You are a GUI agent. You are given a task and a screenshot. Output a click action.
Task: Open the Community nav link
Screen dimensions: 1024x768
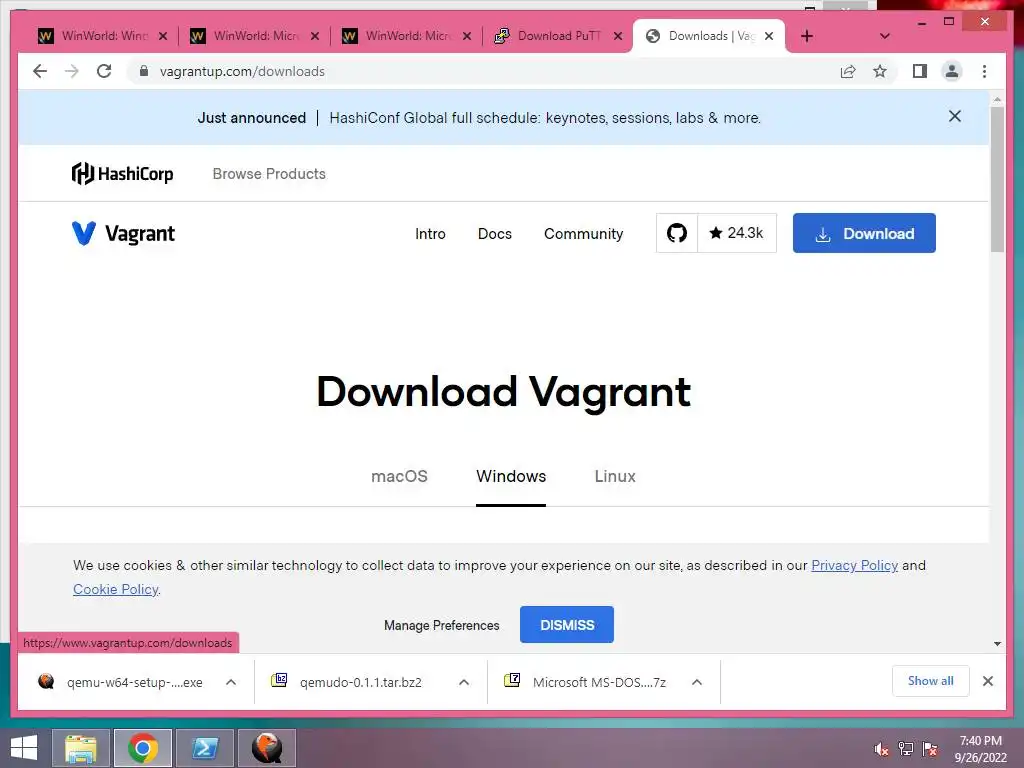583,234
